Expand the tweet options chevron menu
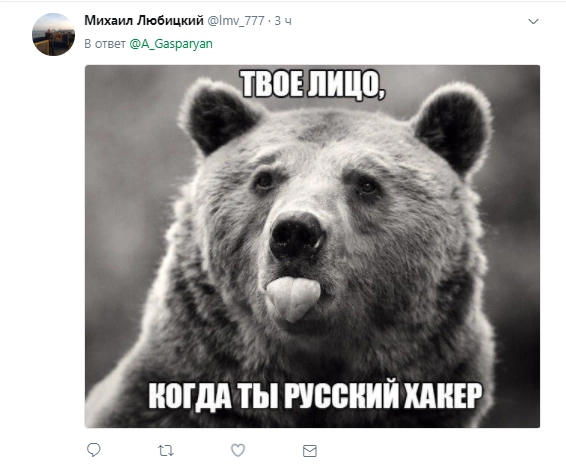This screenshot has width=566, height=465. coord(533,21)
